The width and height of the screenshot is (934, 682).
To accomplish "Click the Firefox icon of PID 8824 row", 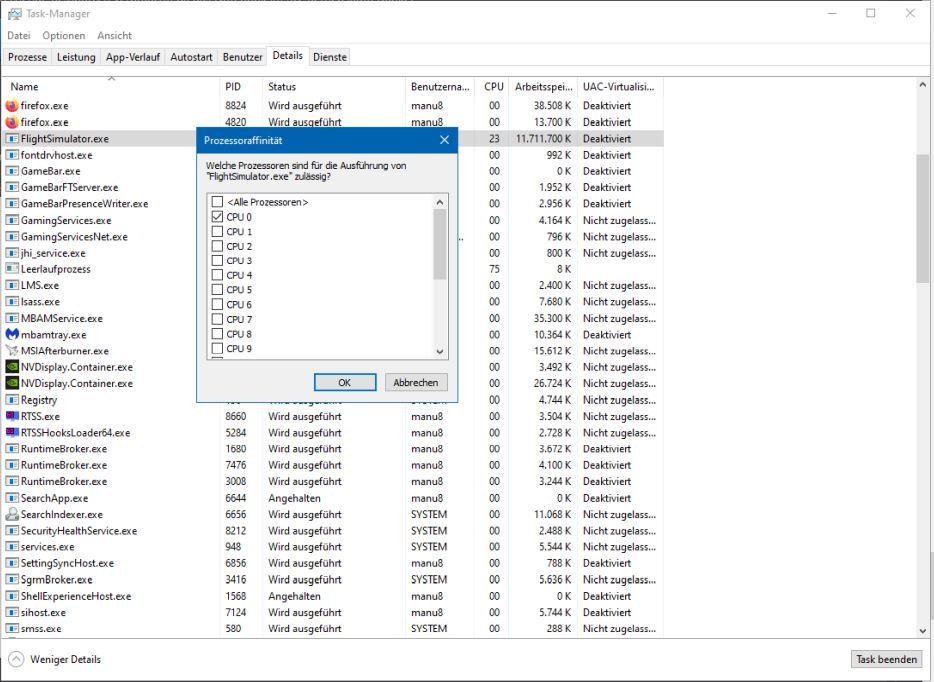I will pos(12,106).
